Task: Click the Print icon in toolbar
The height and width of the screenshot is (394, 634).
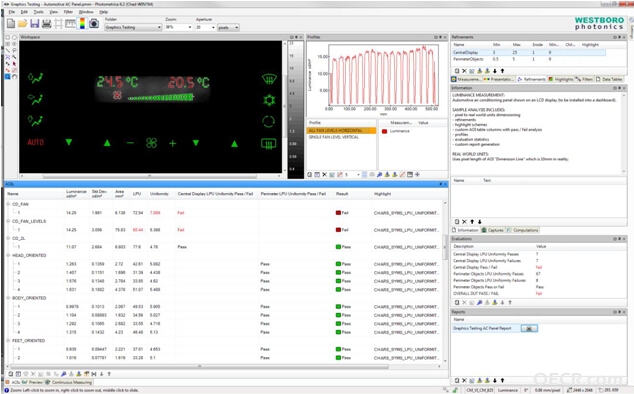Action: click(x=46, y=24)
